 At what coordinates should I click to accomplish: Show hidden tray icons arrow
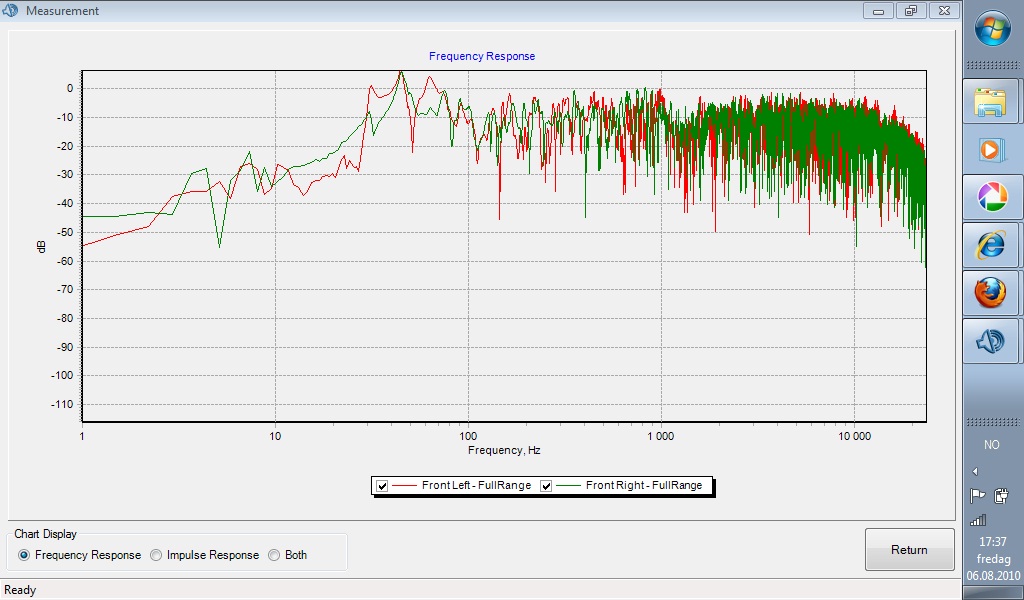pos(975,471)
